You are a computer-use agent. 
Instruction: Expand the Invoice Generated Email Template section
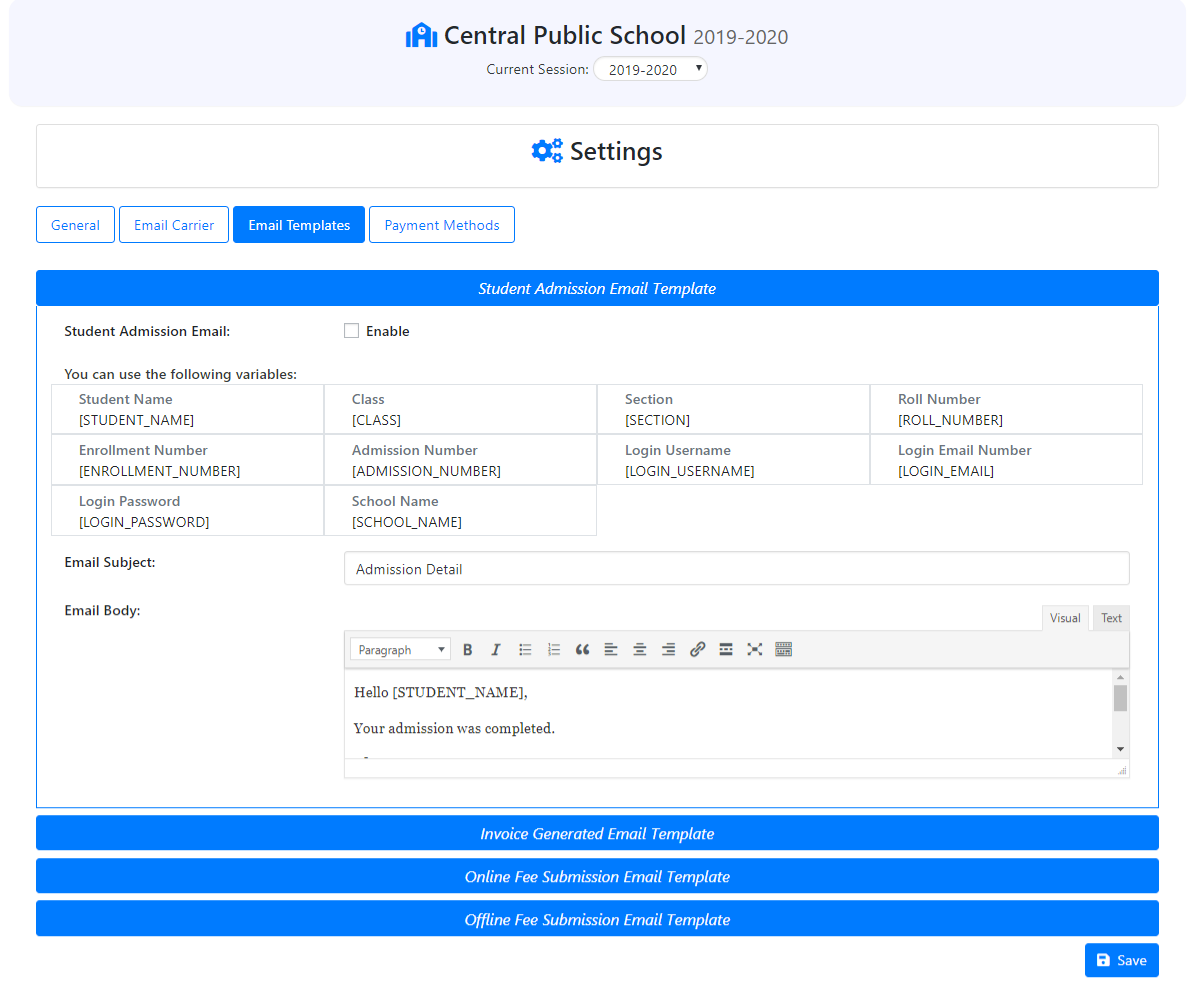[597, 833]
